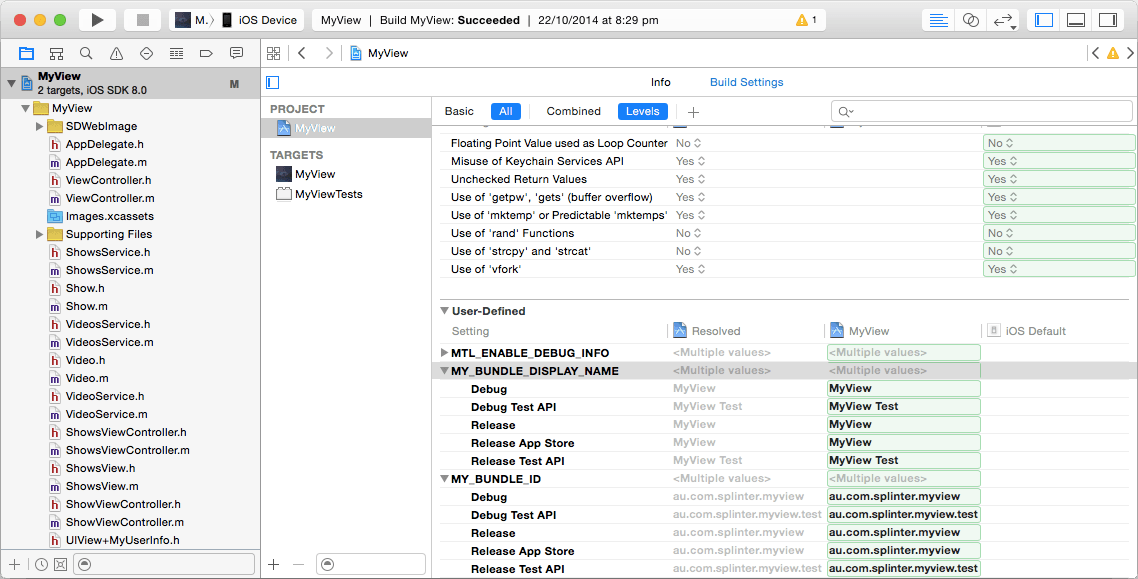Select the Levels view

[643, 111]
